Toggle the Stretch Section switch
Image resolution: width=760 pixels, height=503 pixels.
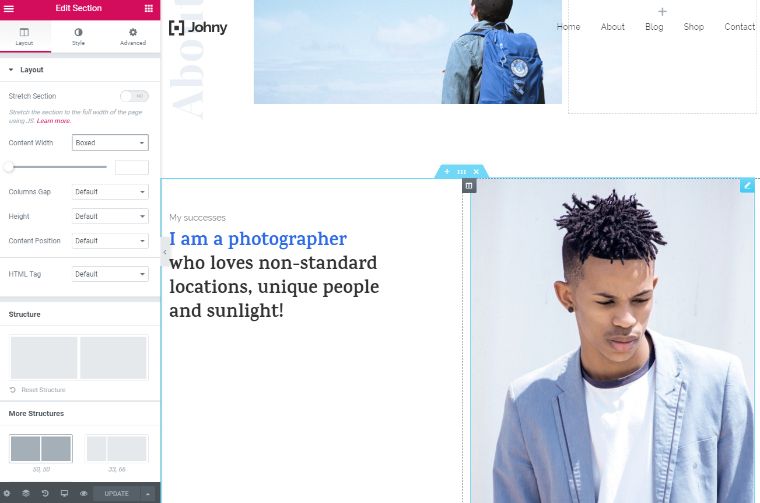(x=134, y=96)
